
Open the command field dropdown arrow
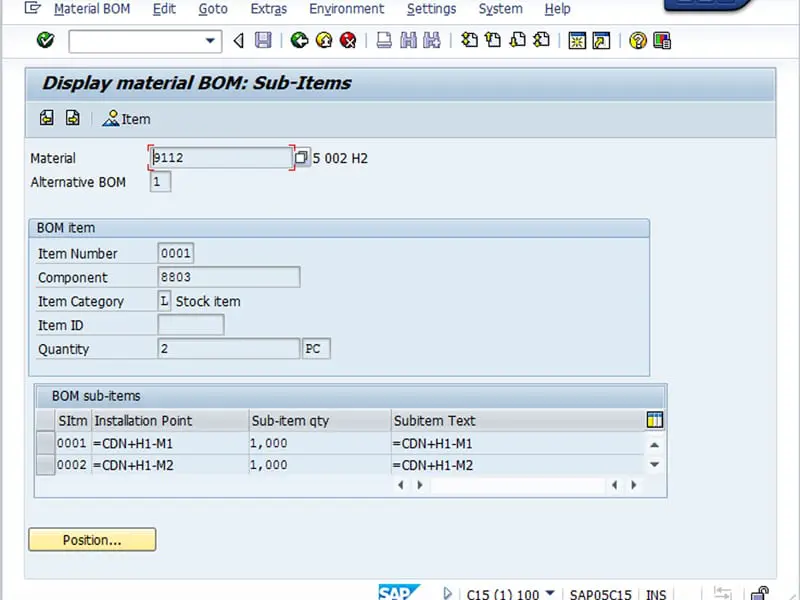[210, 42]
